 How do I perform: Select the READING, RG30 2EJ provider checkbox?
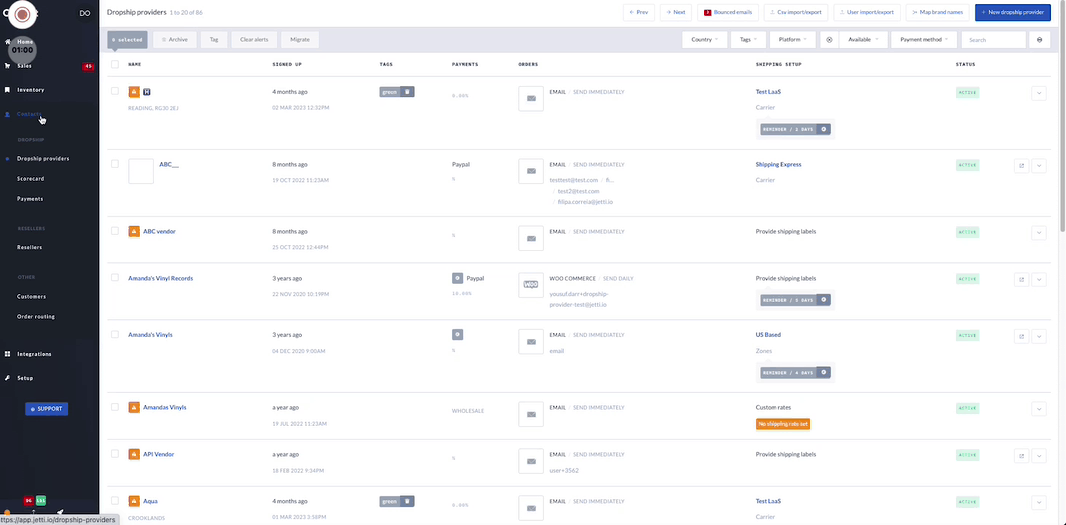pyautogui.click(x=115, y=91)
